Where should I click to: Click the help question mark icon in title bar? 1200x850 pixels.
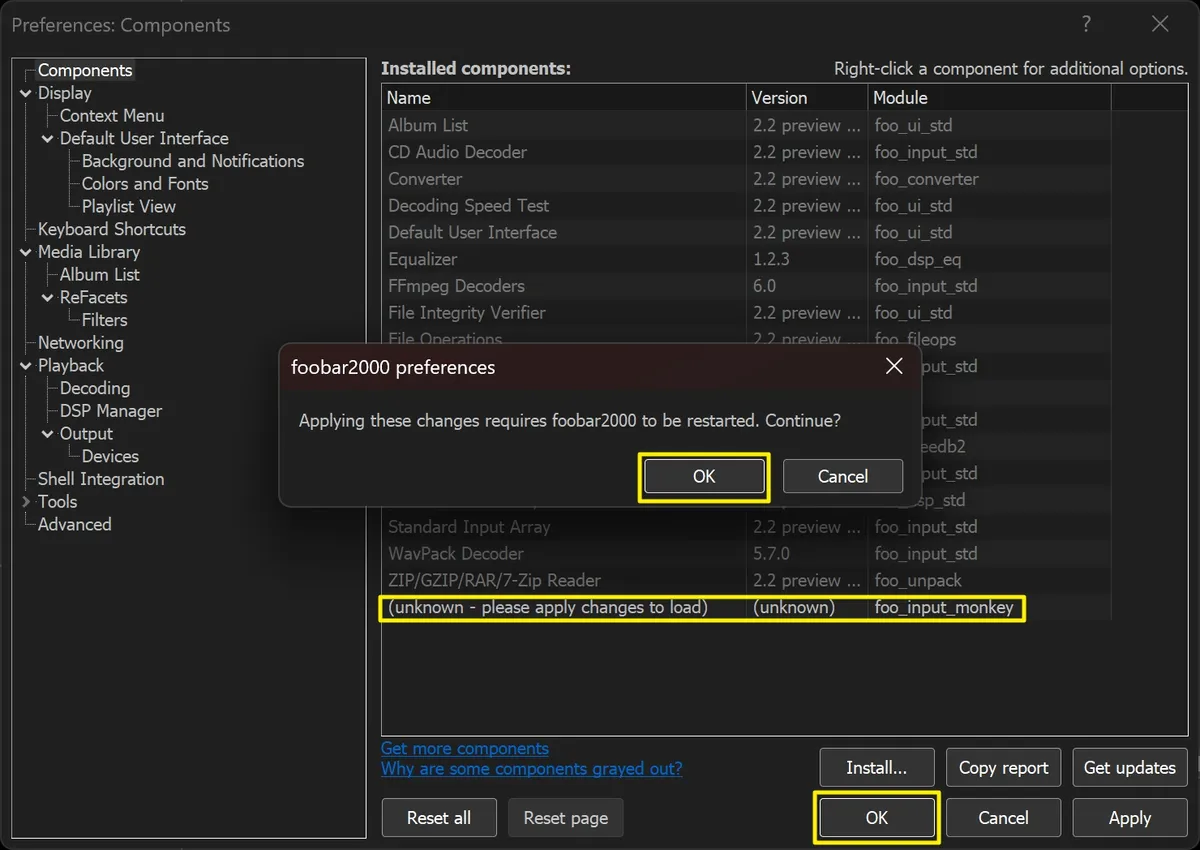coord(1086,25)
